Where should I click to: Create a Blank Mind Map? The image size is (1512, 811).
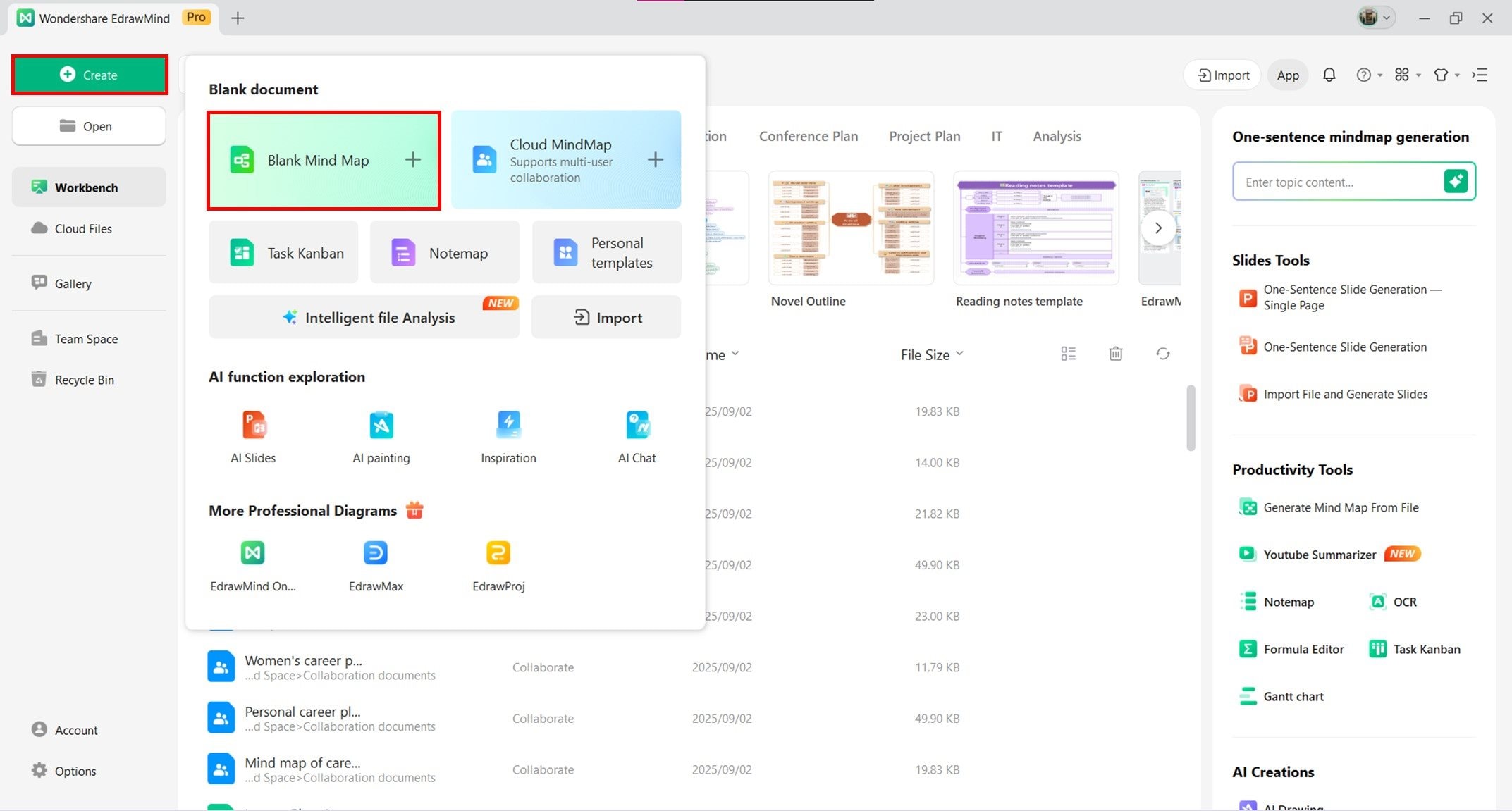point(324,160)
